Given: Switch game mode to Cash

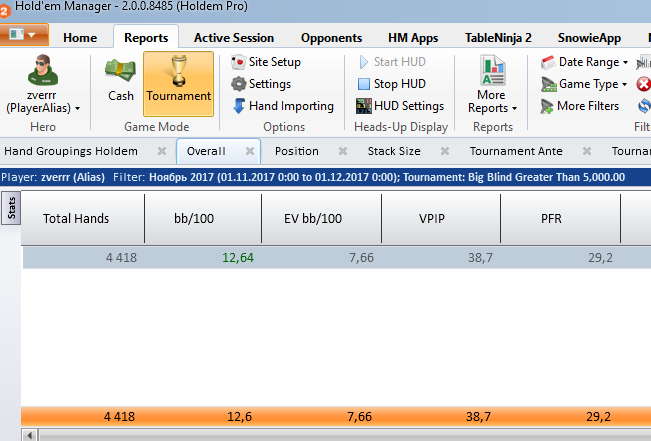Looking at the screenshot, I should click(x=120, y=79).
